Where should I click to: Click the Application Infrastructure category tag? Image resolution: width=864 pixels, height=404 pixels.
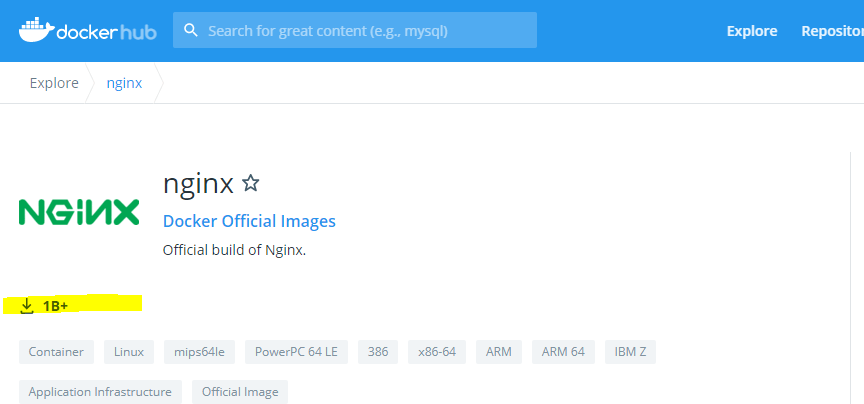pyautogui.click(x=100, y=392)
